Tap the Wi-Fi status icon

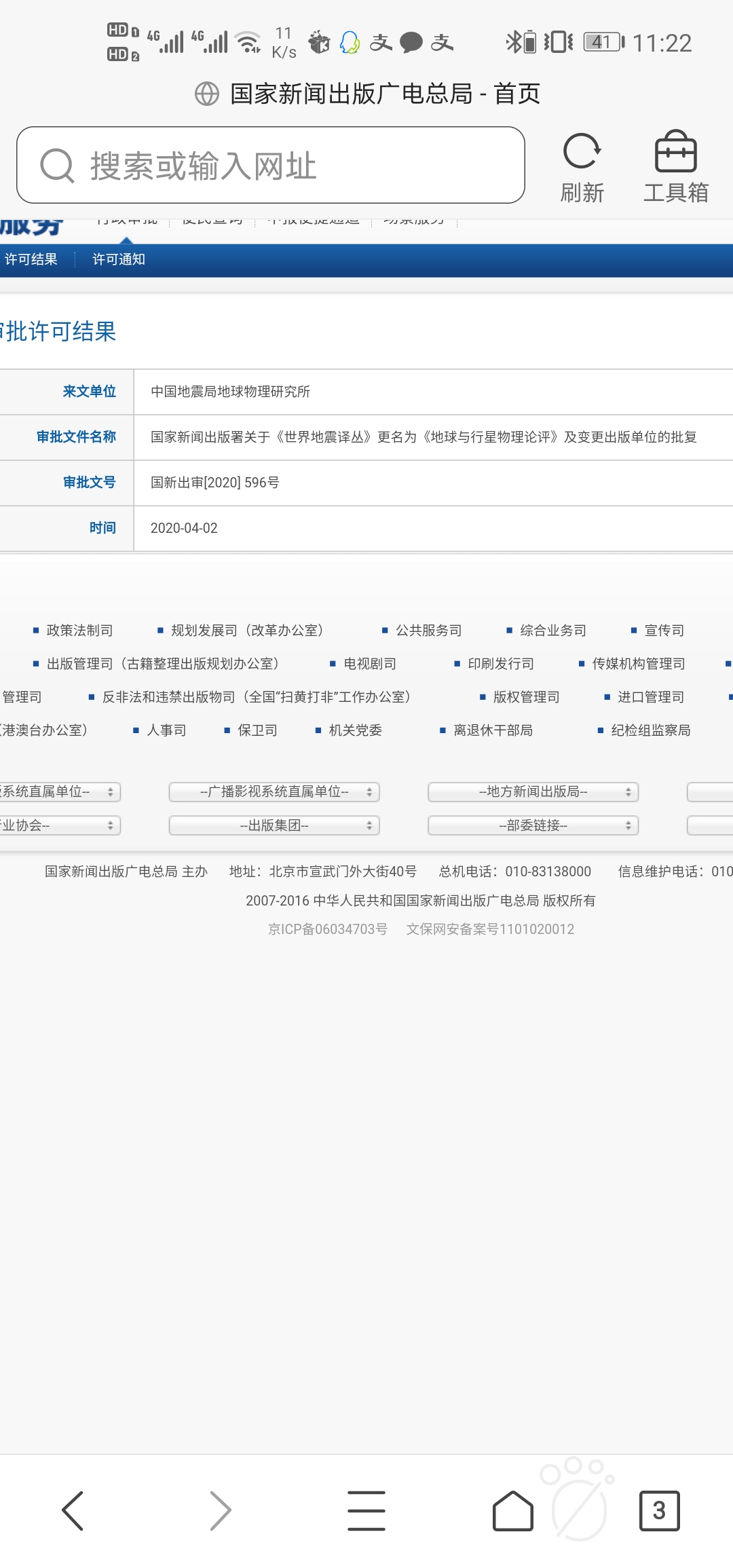248,42
